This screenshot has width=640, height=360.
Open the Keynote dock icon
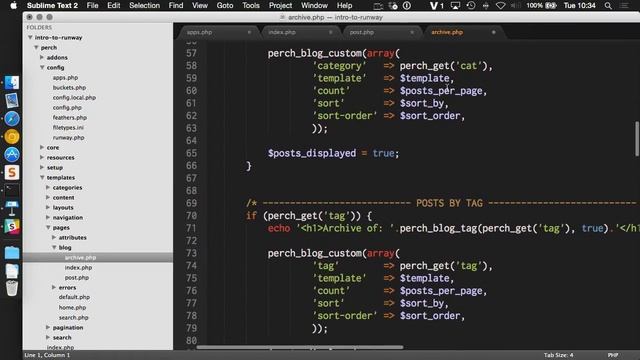[x=12, y=208]
